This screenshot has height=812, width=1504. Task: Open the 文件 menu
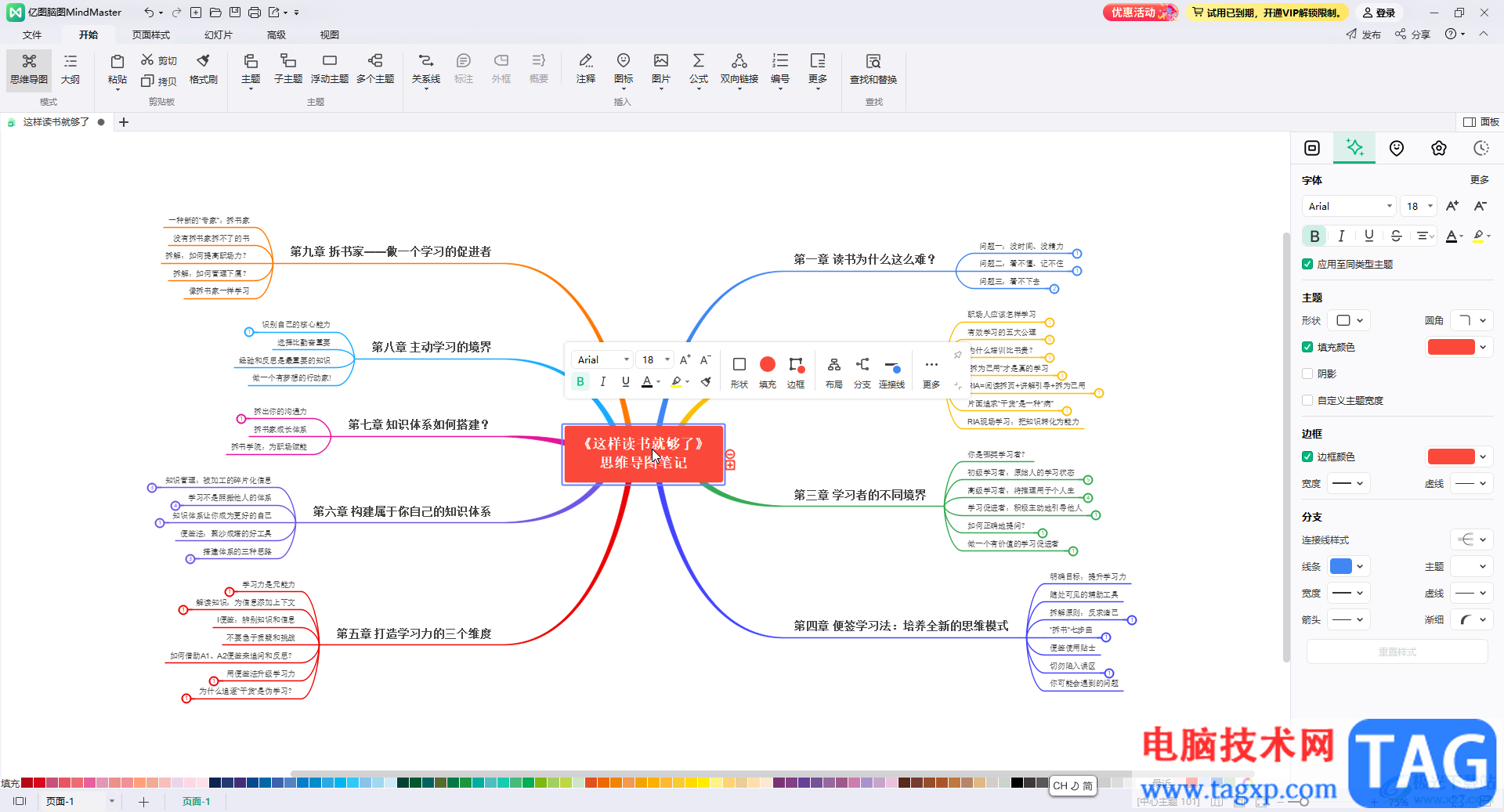(x=32, y=34)
